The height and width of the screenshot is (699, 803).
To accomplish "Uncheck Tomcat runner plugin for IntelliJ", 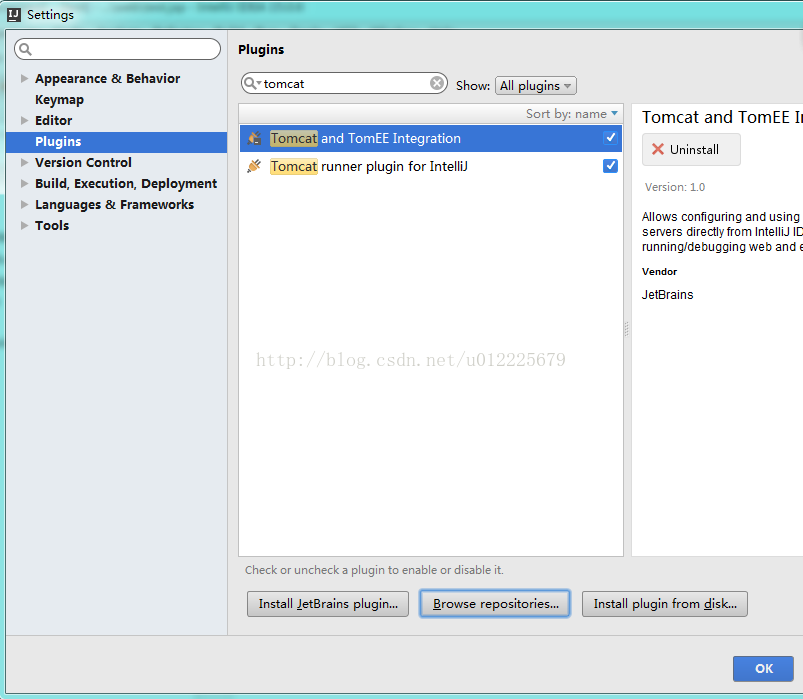I will click(x=610, y=166).
